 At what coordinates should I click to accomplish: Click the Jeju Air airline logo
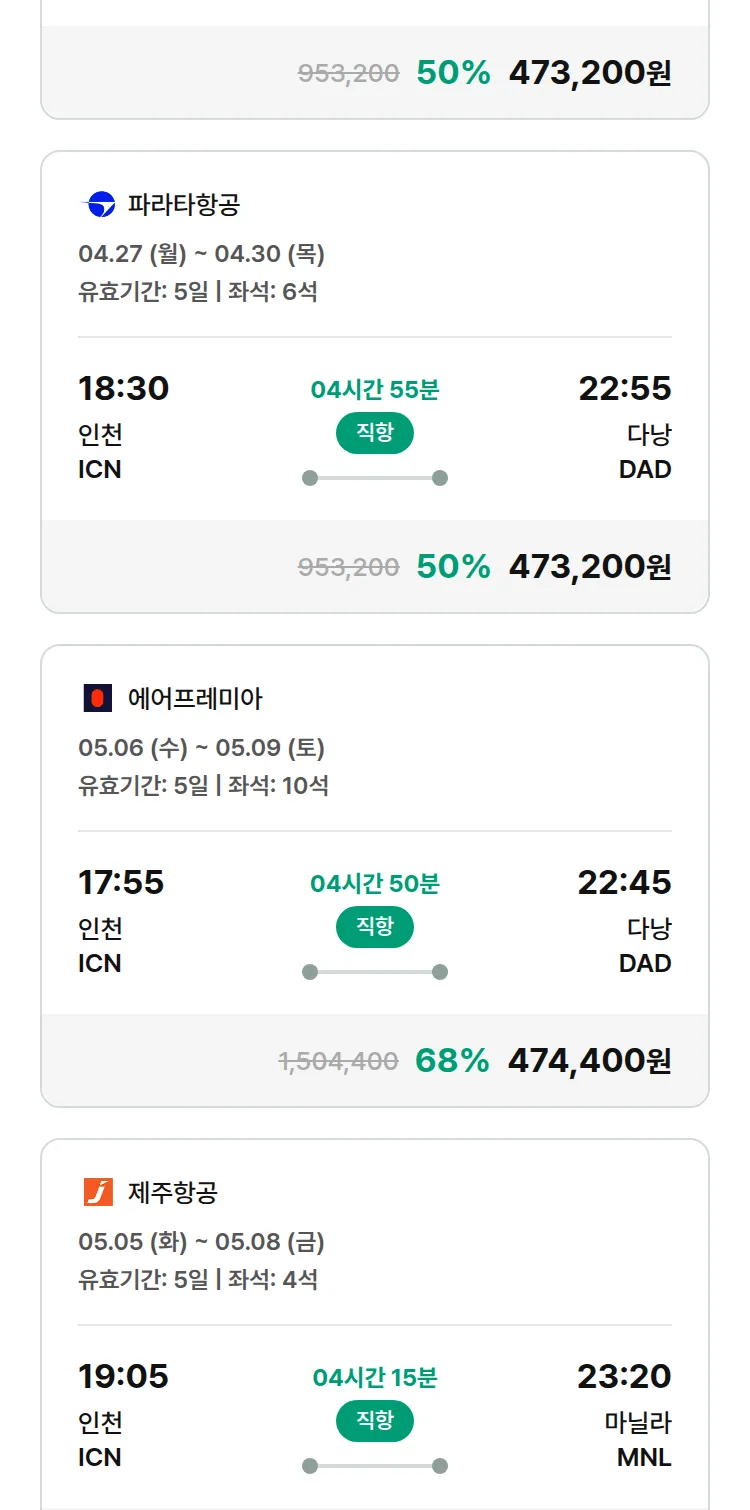pyautogui.click(x=98, y=1192)
